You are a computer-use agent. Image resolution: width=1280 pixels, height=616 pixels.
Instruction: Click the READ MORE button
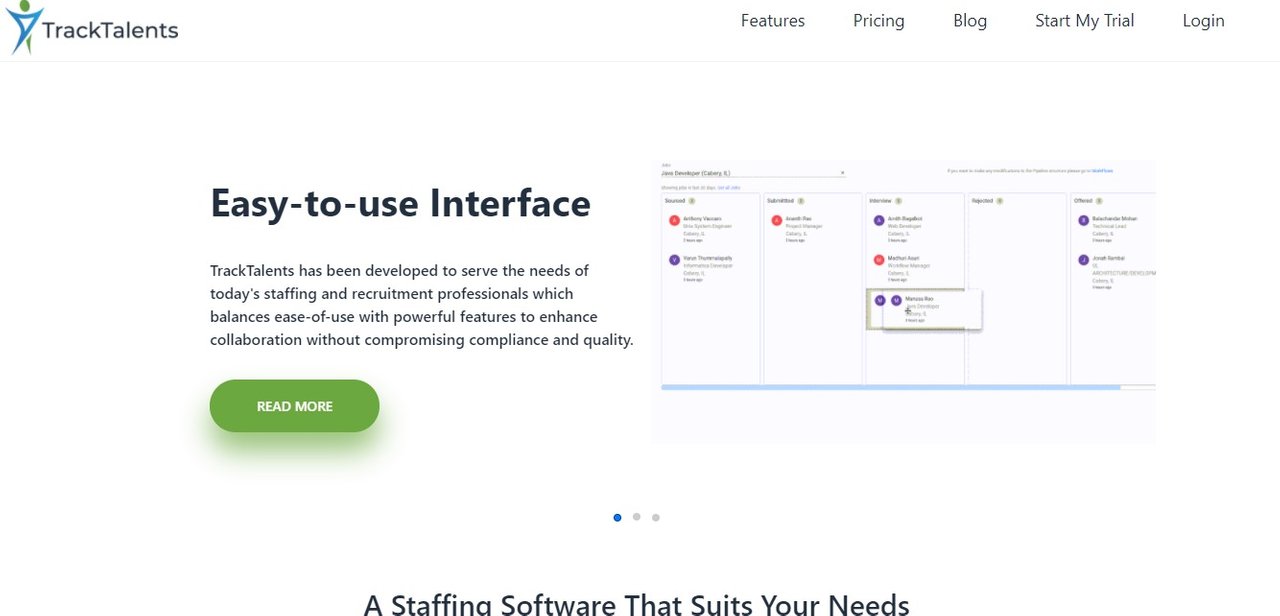coord(294,406)
